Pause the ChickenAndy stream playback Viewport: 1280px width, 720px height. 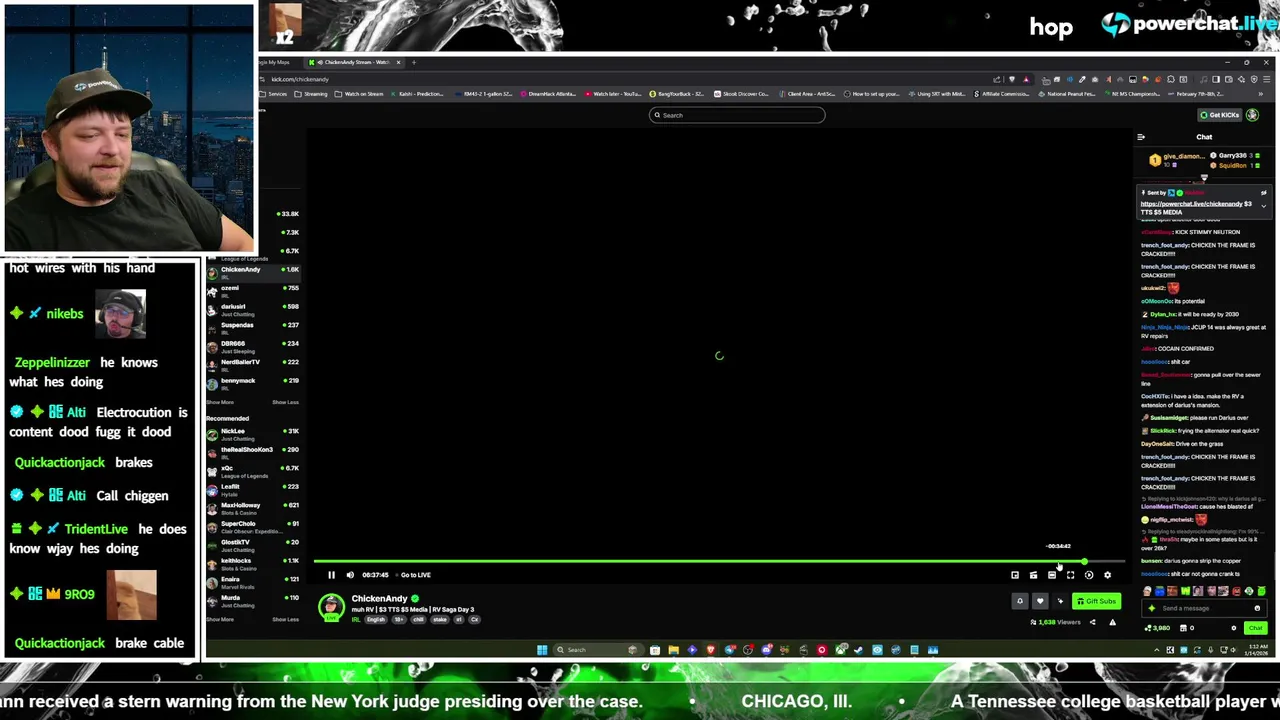click(331, 575)
